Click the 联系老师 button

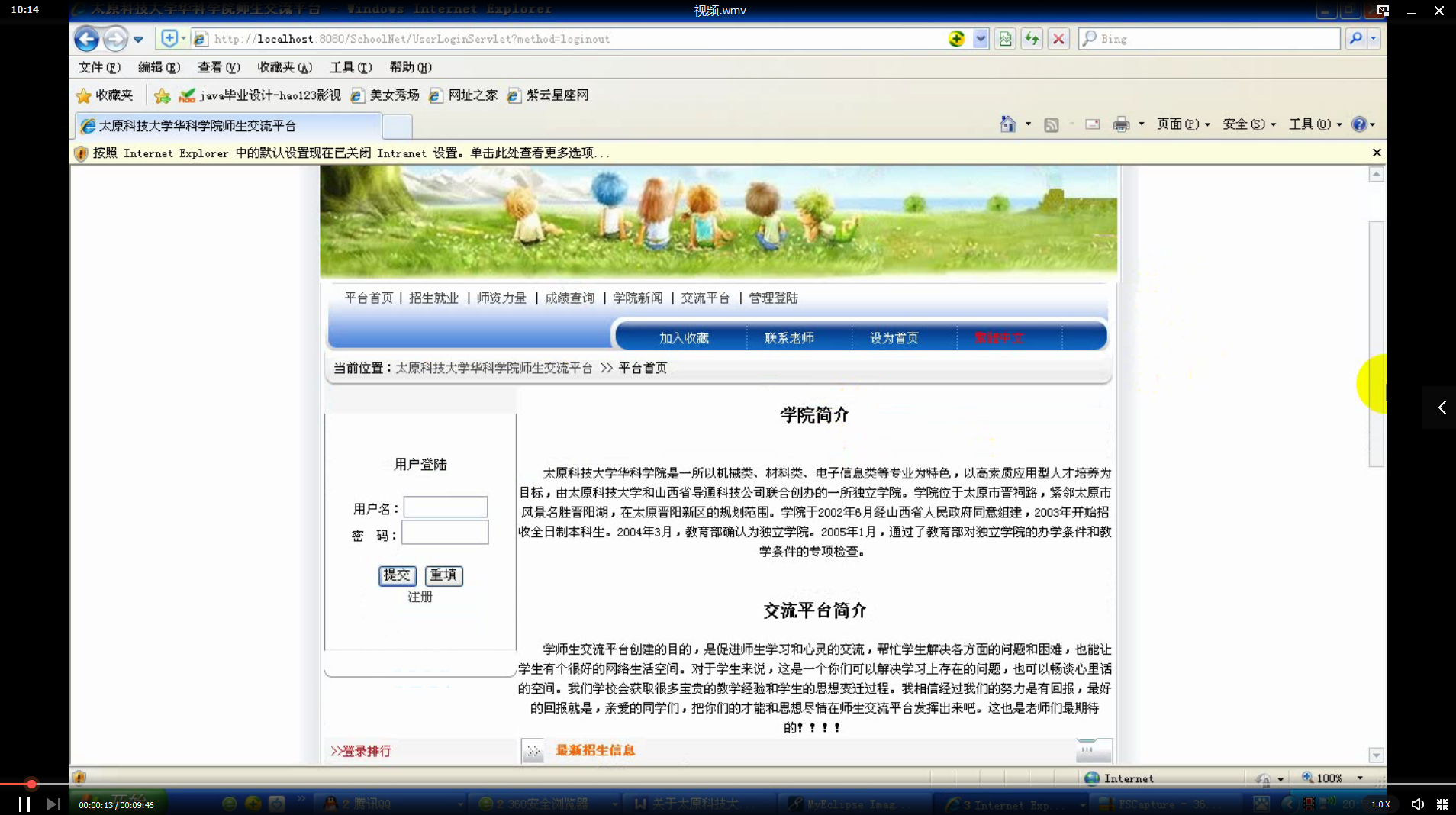pyautogui.click(x=789, y=338)
